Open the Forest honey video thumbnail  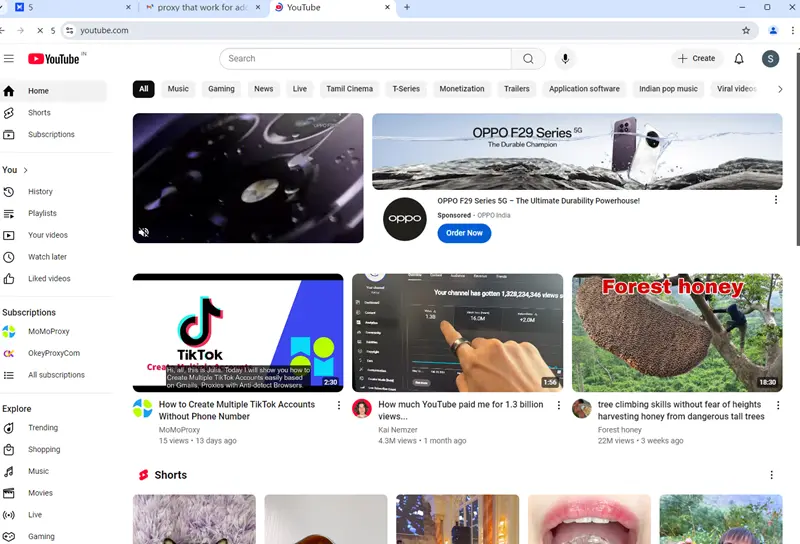point(677,333)
